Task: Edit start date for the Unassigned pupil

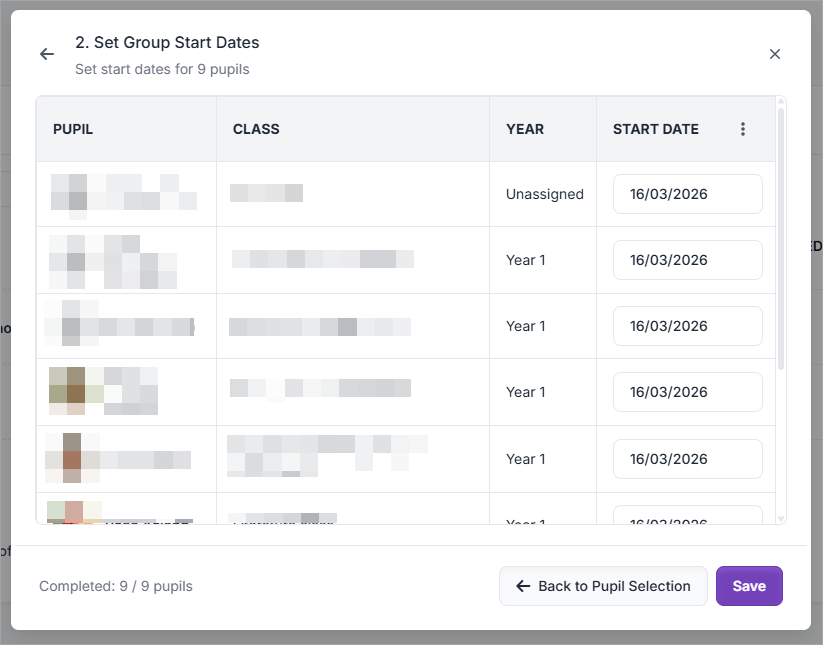Action: click(687, 194)
